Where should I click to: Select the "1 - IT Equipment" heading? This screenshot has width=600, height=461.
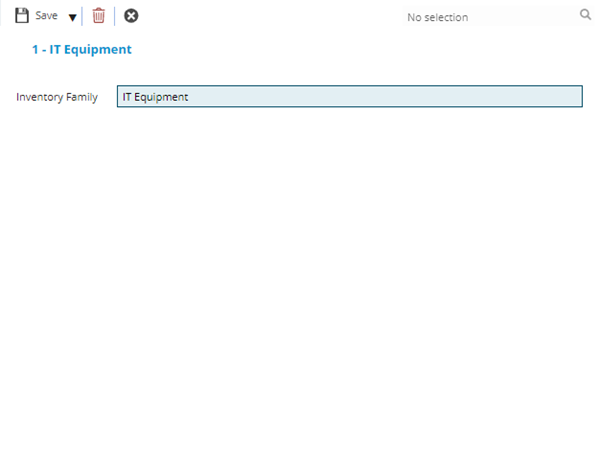pos(81,49)
